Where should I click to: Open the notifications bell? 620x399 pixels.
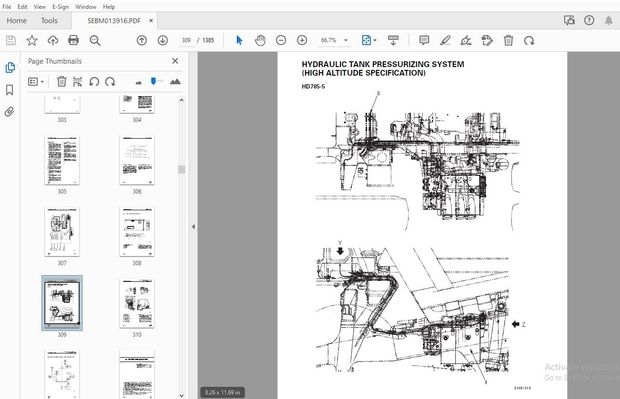pyautogui.click(x=609, y=21)
